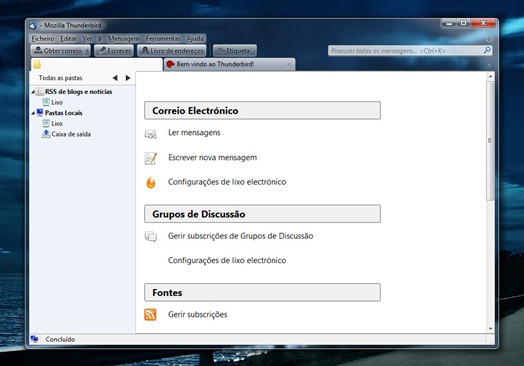
Task: Select the folder tab with yellow folder icon
Action: coord(96,64)
